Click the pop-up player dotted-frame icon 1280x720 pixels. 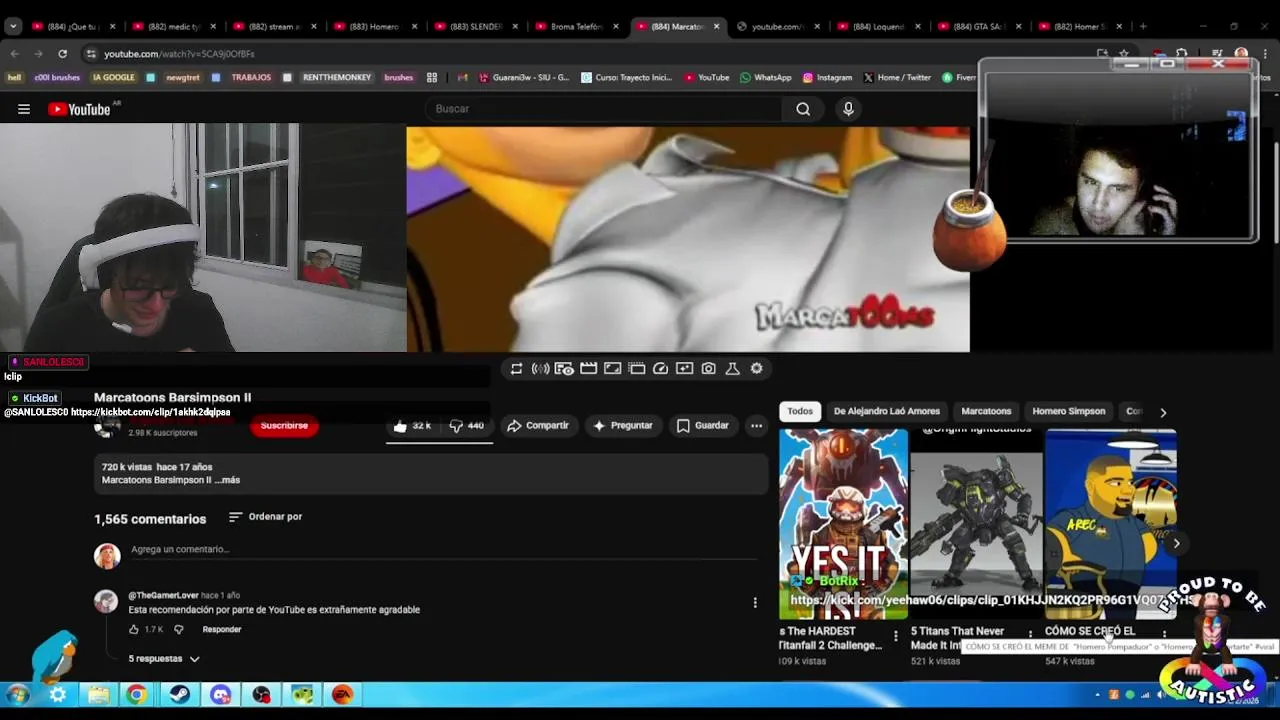[x=636, y=369]
